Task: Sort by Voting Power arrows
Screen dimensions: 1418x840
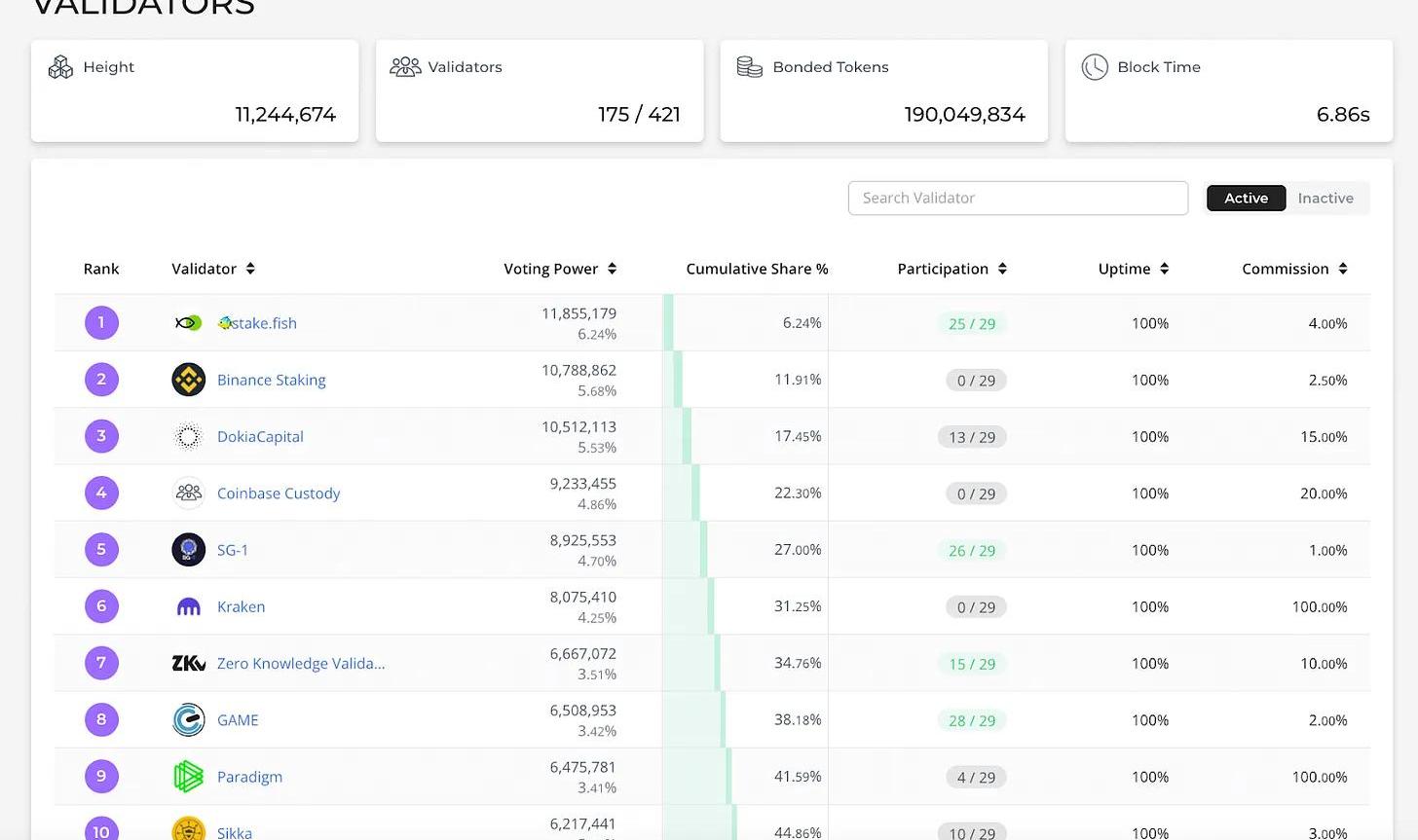Action: [x=612, y=269]
